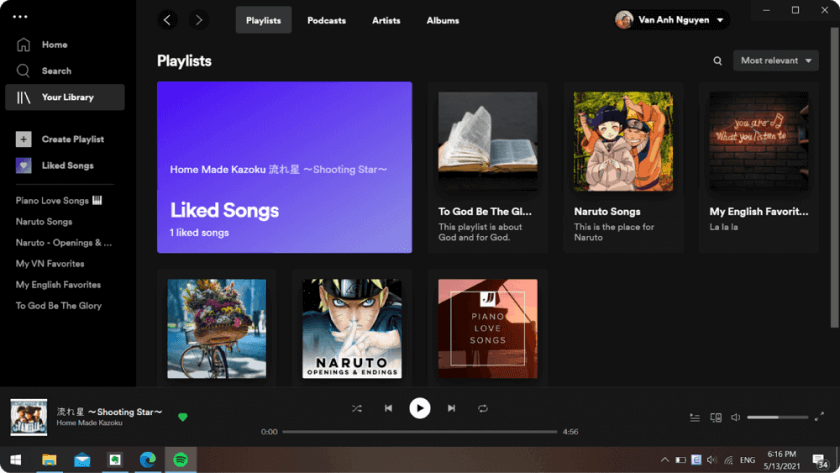Skip to the previous track
This screenshot has height=473, width=840.
(388, 408)
